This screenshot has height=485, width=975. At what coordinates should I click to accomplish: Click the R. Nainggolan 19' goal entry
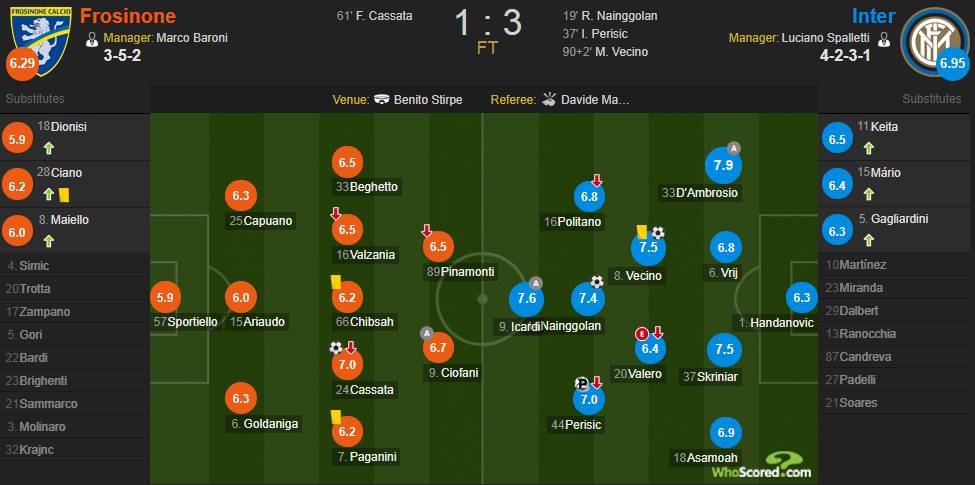608,16
